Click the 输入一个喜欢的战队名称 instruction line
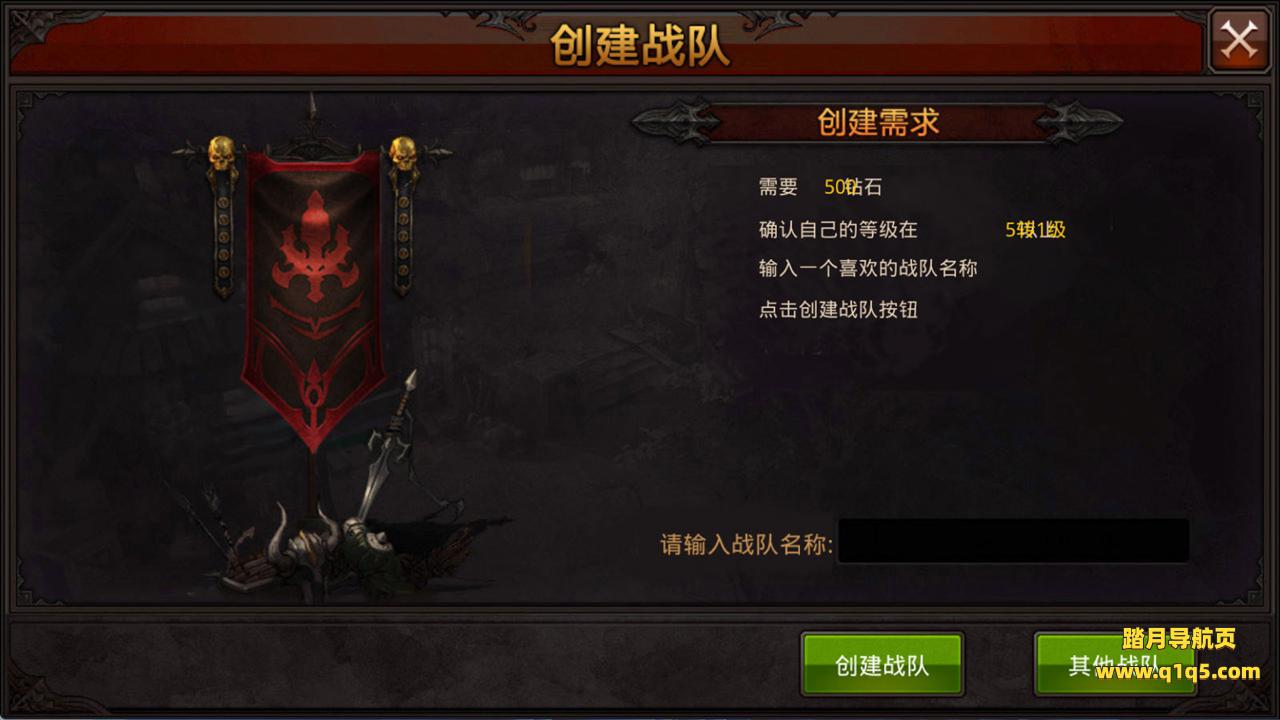 coord(868,268)
